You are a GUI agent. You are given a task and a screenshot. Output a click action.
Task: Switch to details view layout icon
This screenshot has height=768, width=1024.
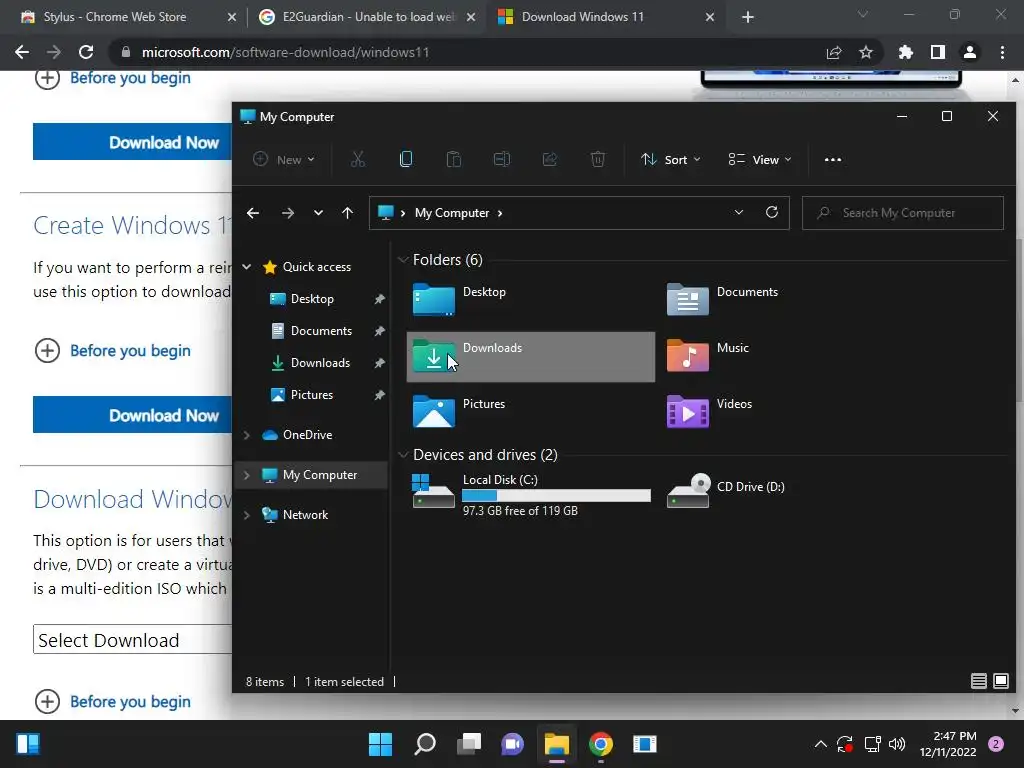click(x=978, y=681)
